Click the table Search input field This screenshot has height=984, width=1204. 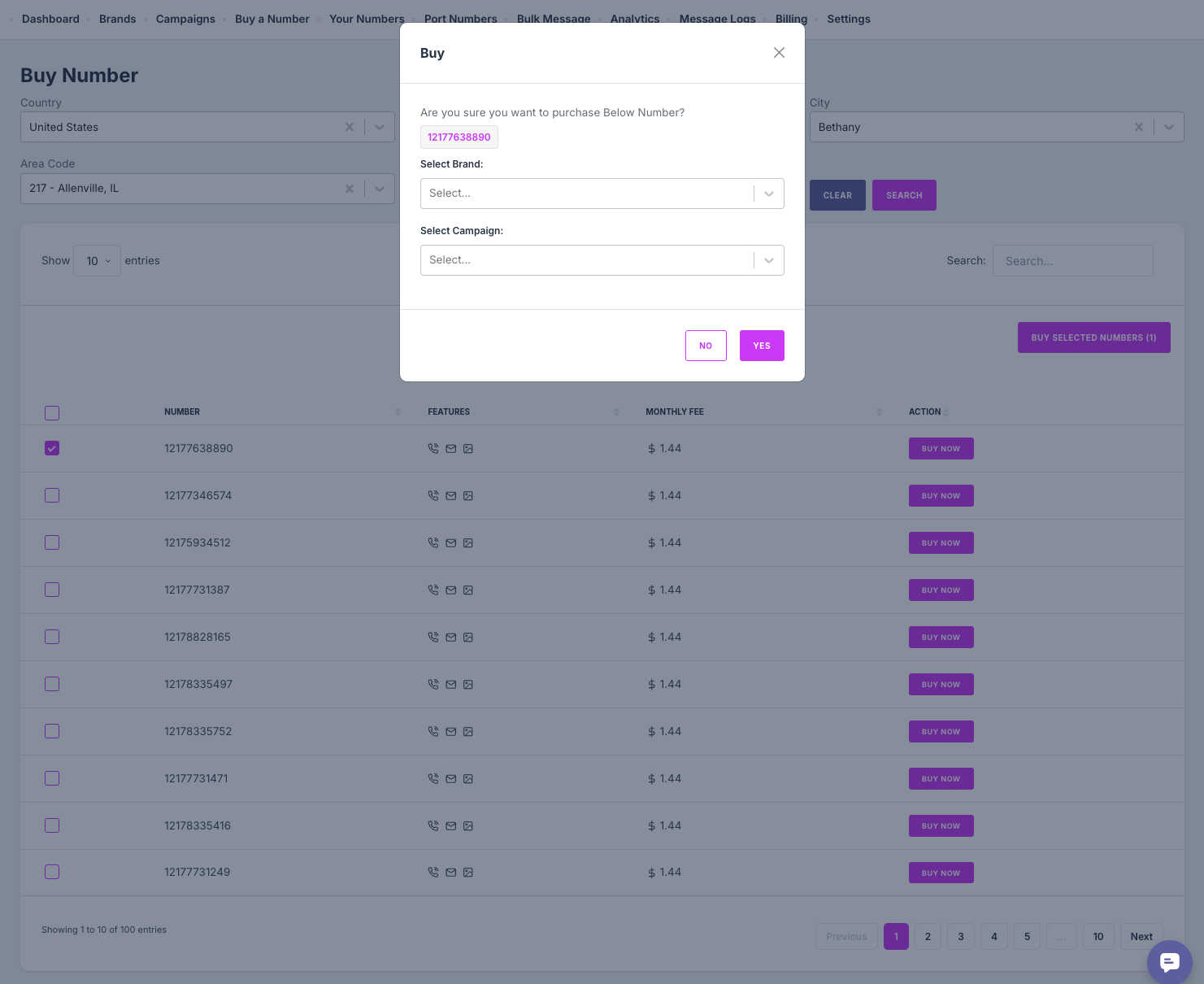click(1072, 261)
